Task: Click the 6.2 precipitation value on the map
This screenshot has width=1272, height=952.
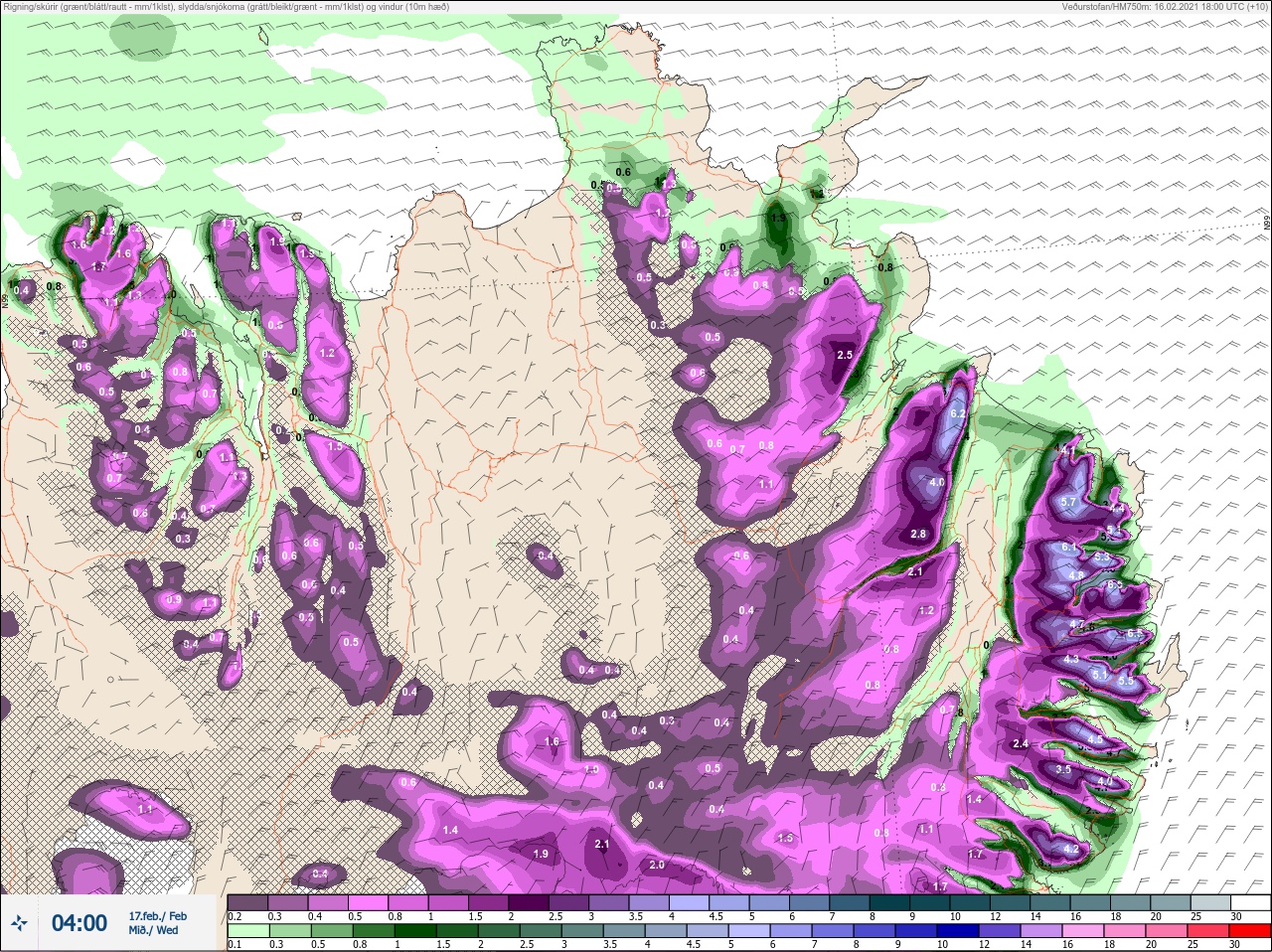Action: 958,413
